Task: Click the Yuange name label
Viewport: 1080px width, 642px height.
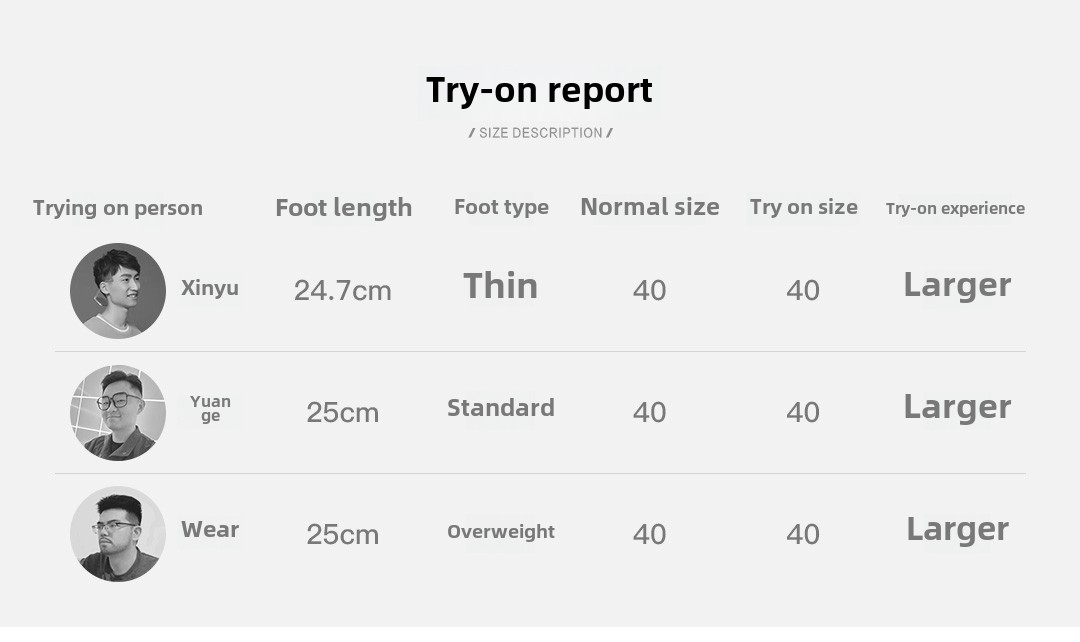Action: point(210,408)
